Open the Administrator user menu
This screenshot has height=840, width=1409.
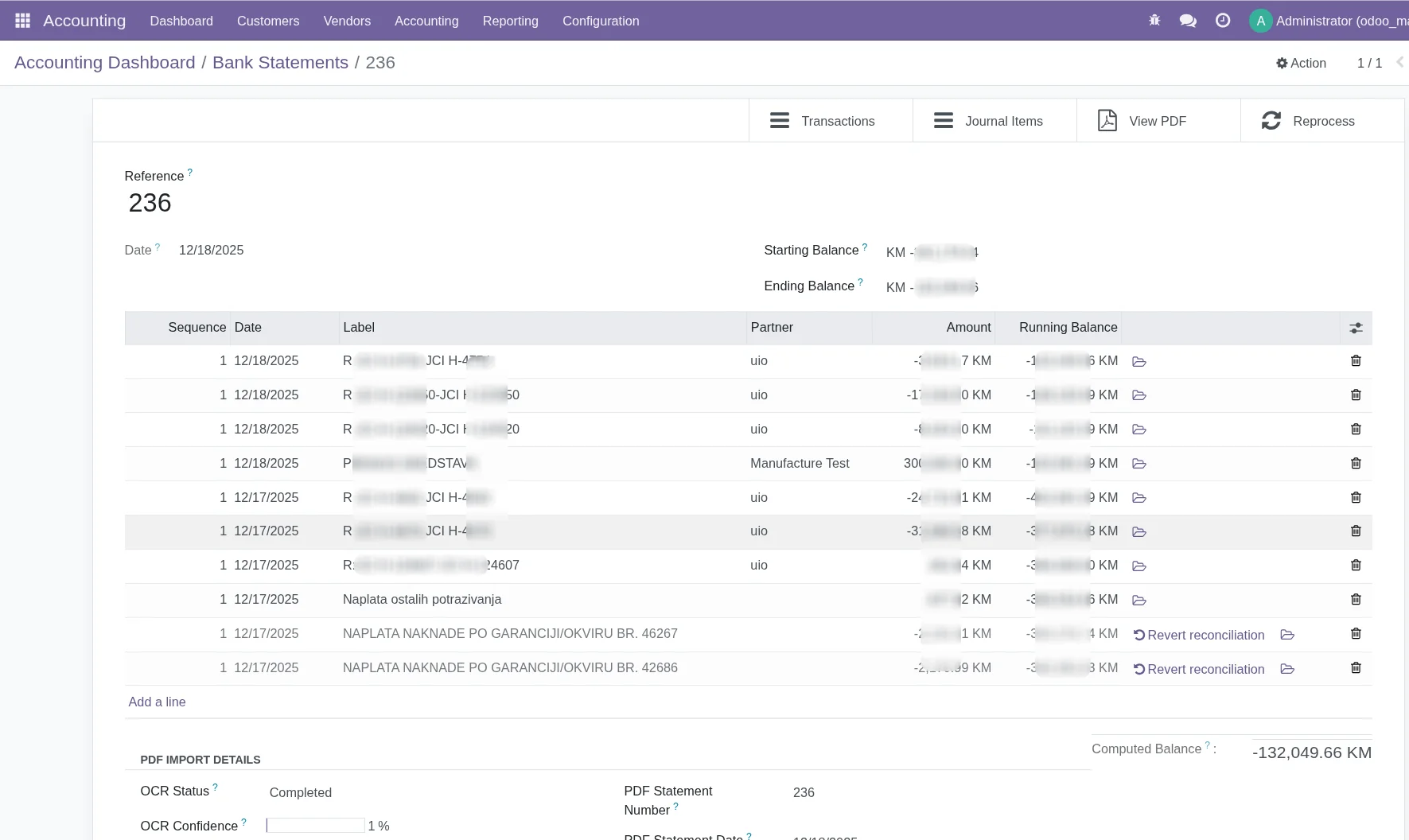pyautogui.click(x=1329, y=21)
